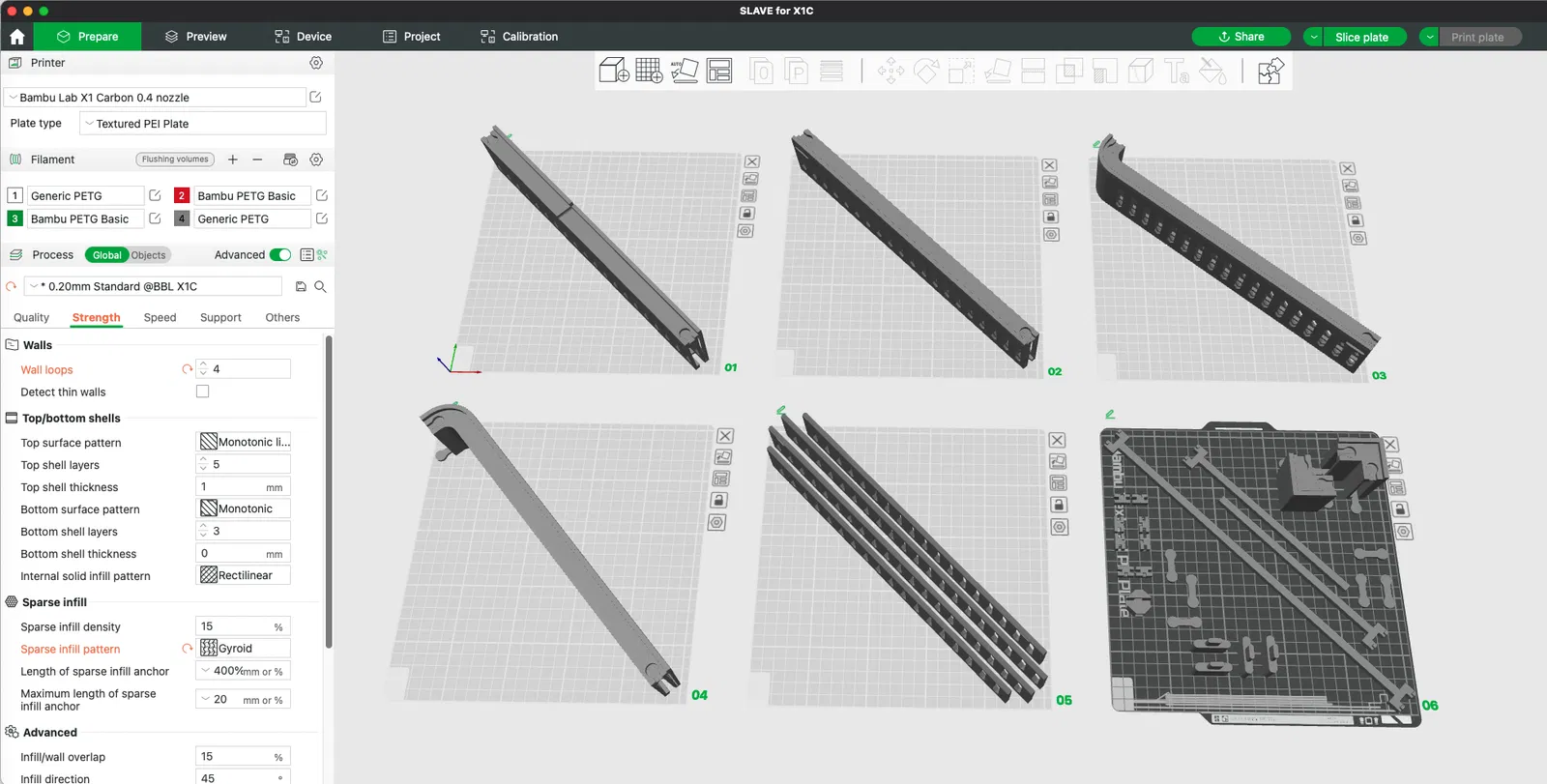Viewport: 1547px width, 784px height.
Task: Open the printer preset dropdown
Action: 155,98
